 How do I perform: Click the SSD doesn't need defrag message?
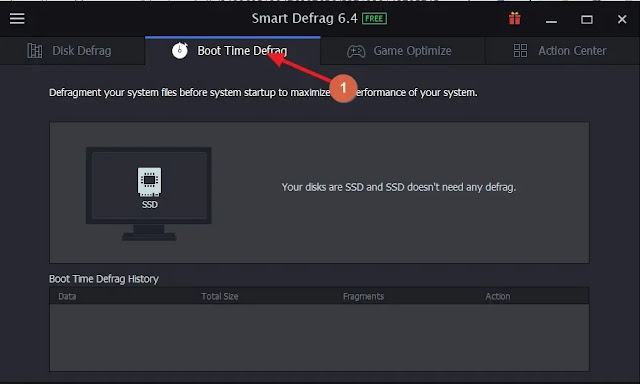[x=399, y=187]
